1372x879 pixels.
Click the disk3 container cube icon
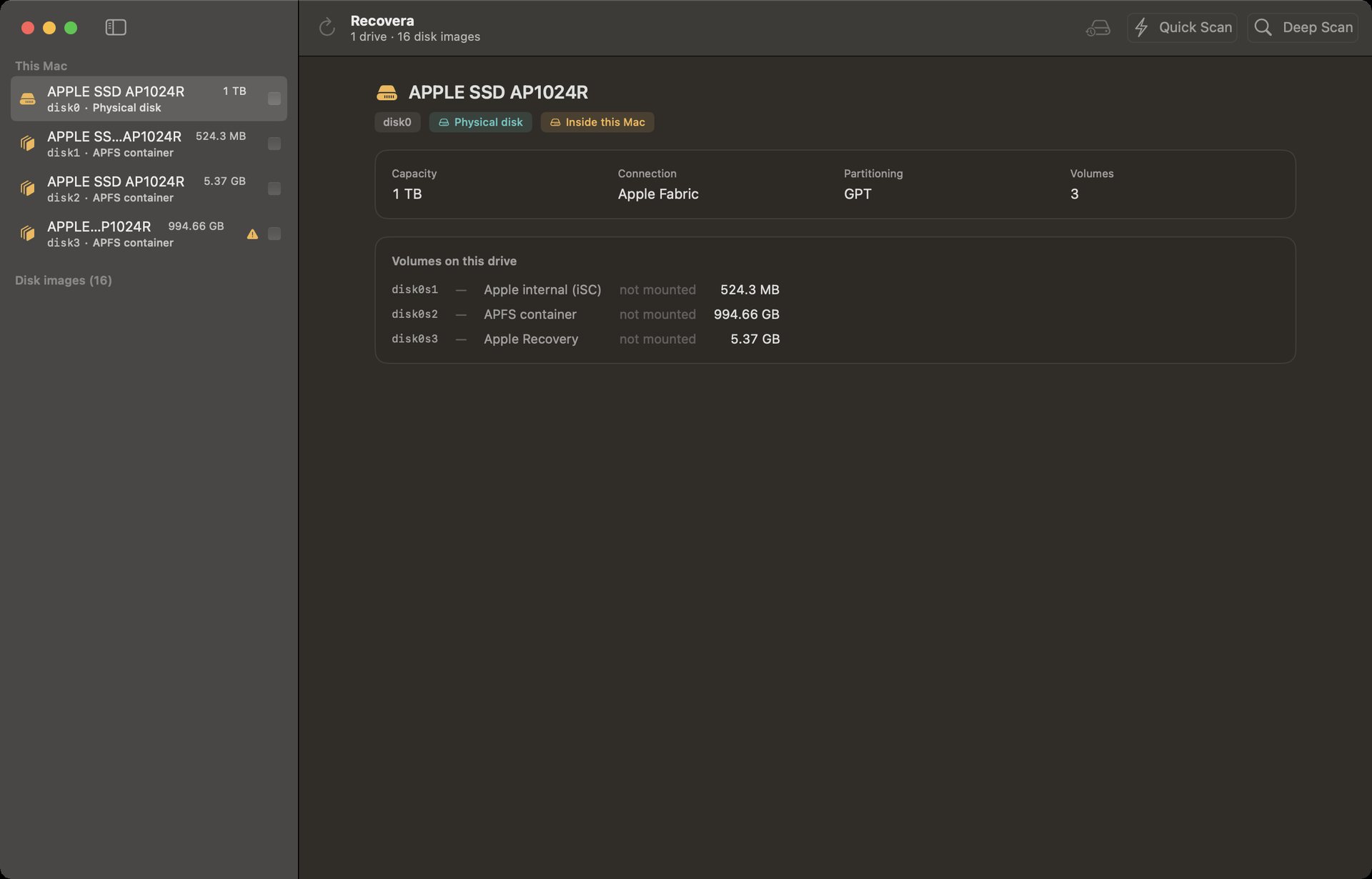coord(27,234)
